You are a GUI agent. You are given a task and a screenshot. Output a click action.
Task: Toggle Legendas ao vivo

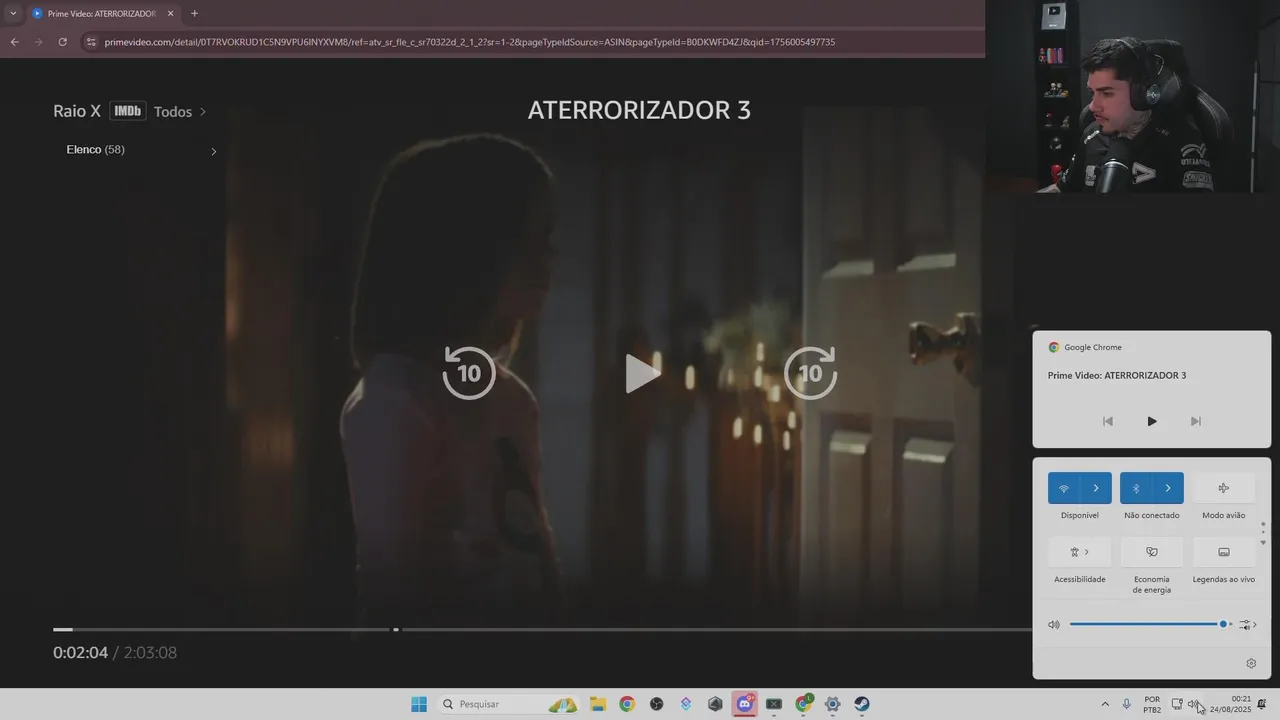[x=1224, y=552]
